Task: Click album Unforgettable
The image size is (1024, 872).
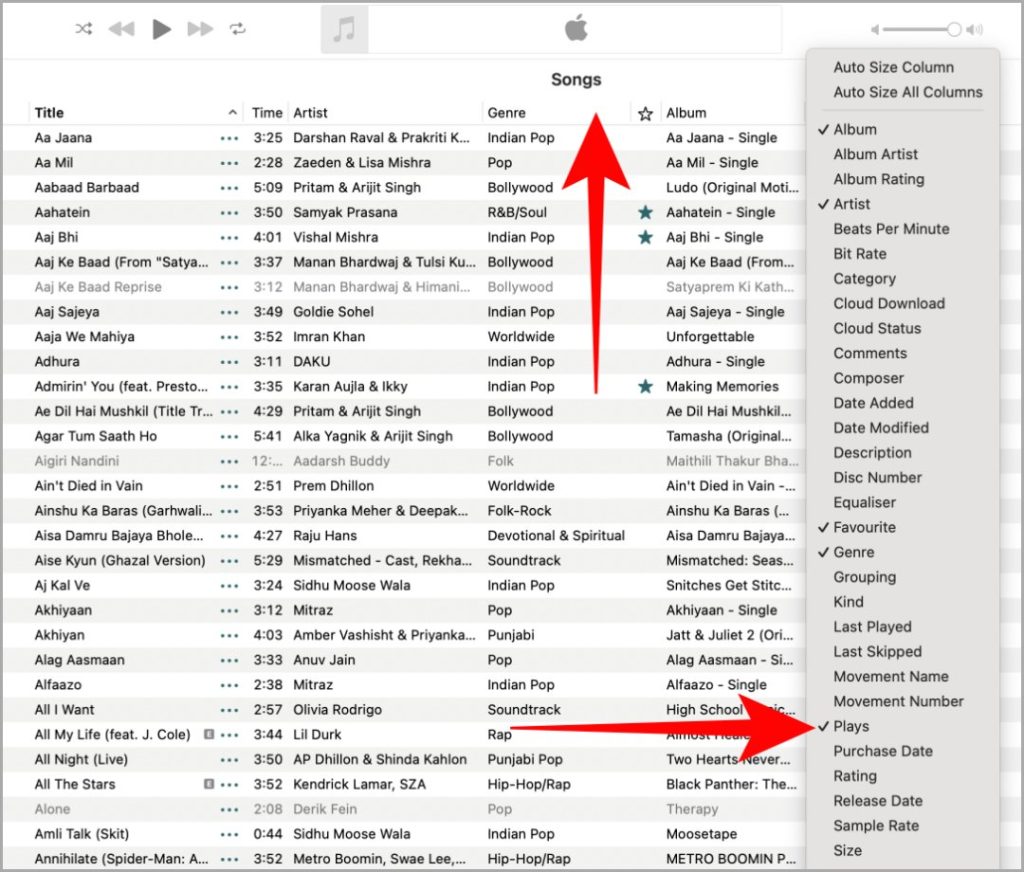Action: click(710, 337)
